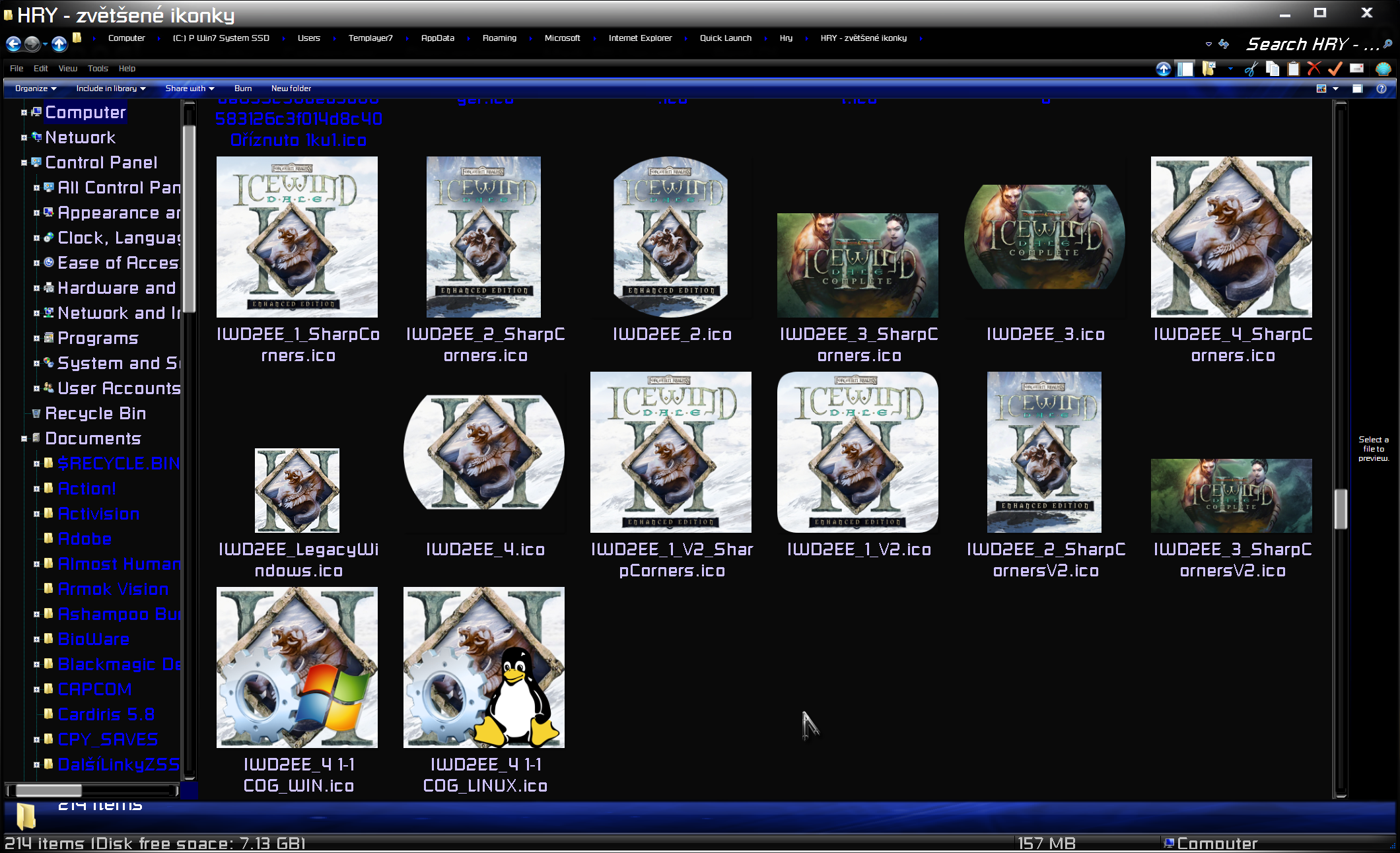Select the IWD2EE_3.ico thumbnail
This screenshot has height=853, width=1400.
[1045, 237]
